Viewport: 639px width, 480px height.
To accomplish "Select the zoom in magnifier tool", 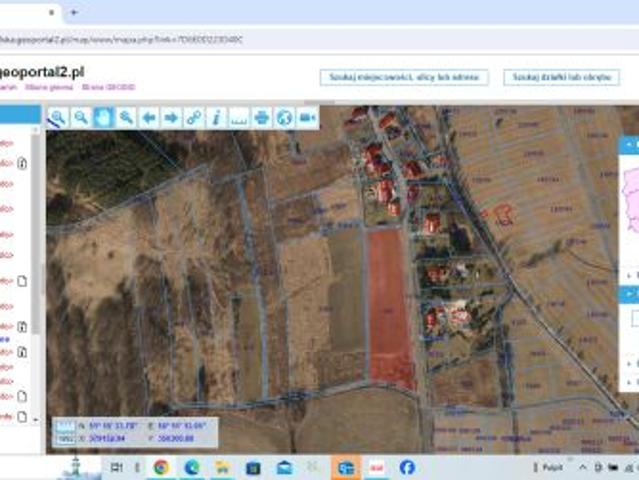I will pyautogui.click(x=57, y=118).
